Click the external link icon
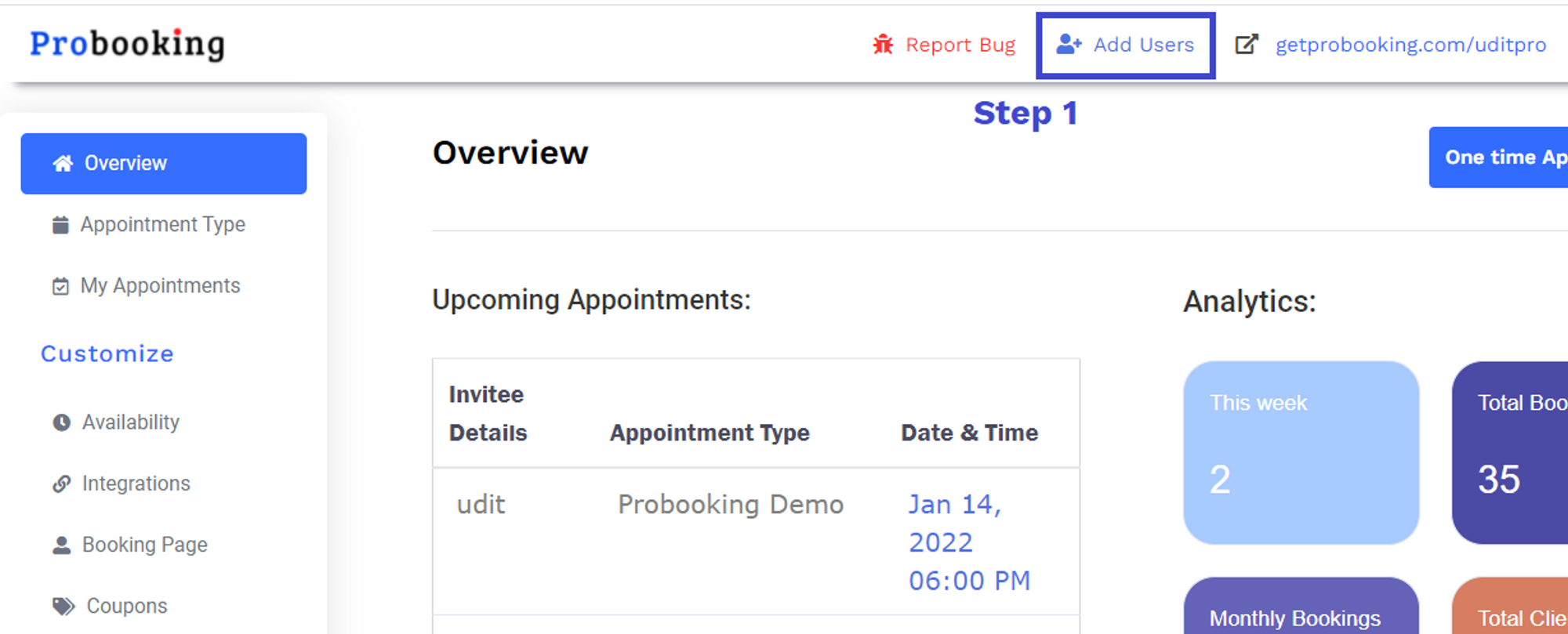The height and width of the screenshot is (634, 1568). point(1247,44)
